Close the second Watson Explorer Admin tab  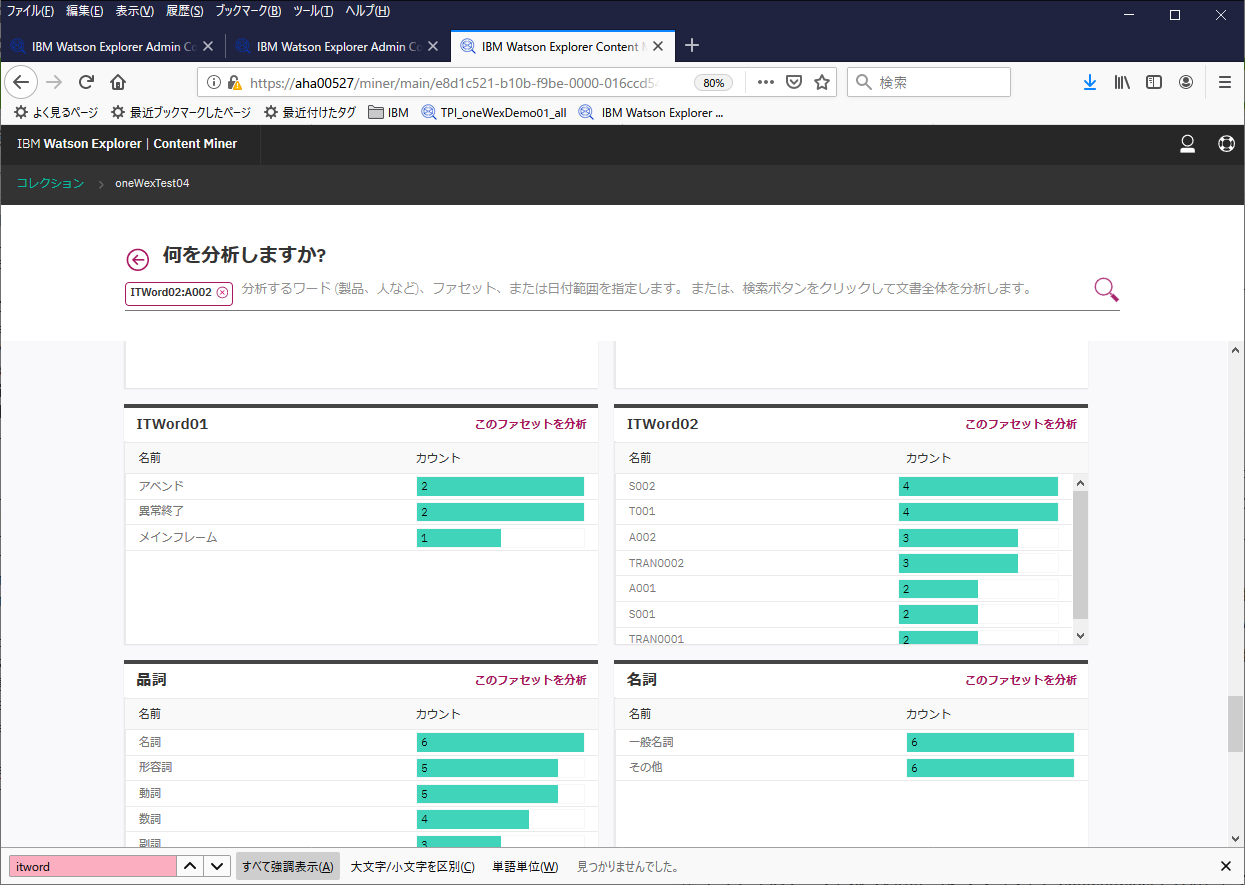433,47
